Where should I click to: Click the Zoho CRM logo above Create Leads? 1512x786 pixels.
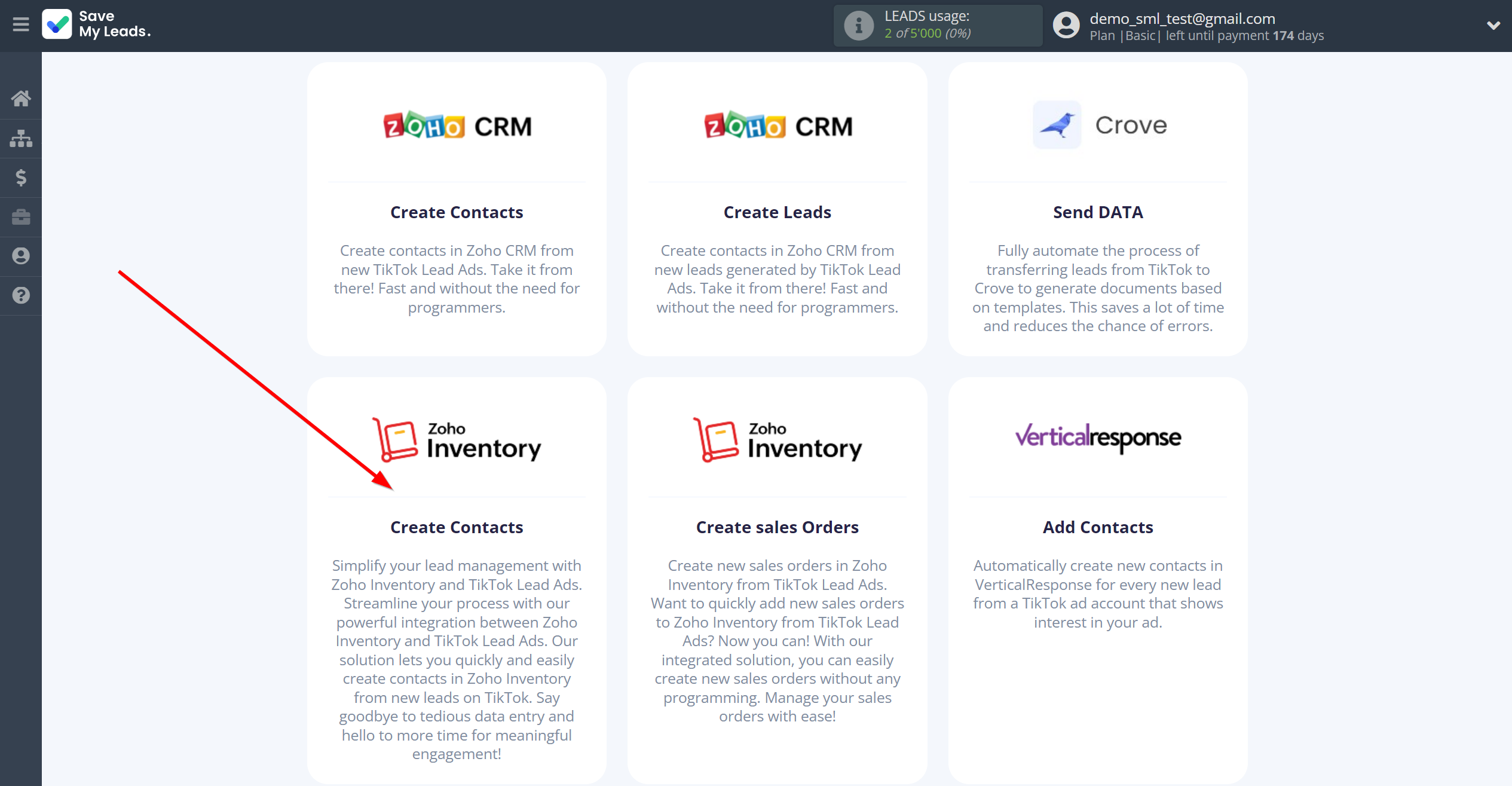pos(778,126)
